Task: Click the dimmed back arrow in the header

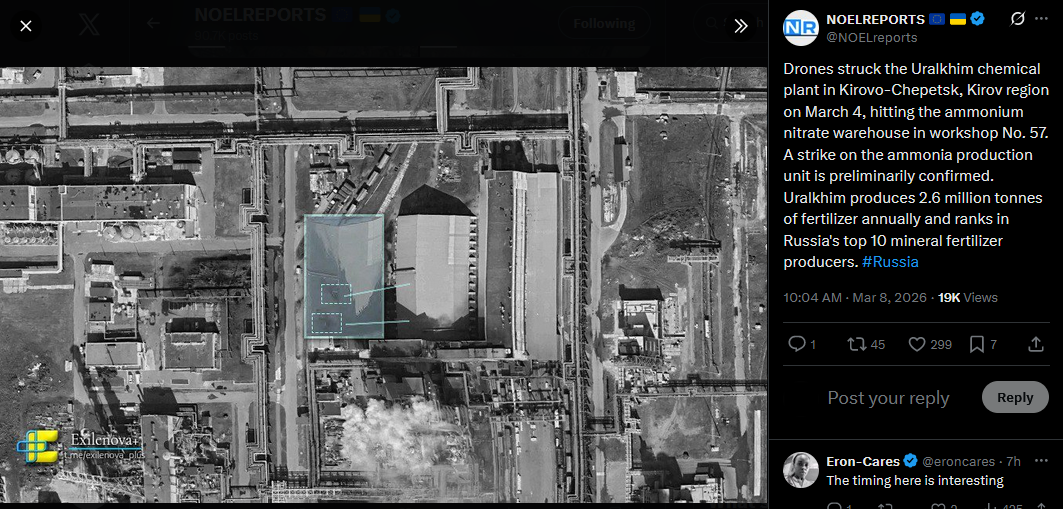Action: 154,24
